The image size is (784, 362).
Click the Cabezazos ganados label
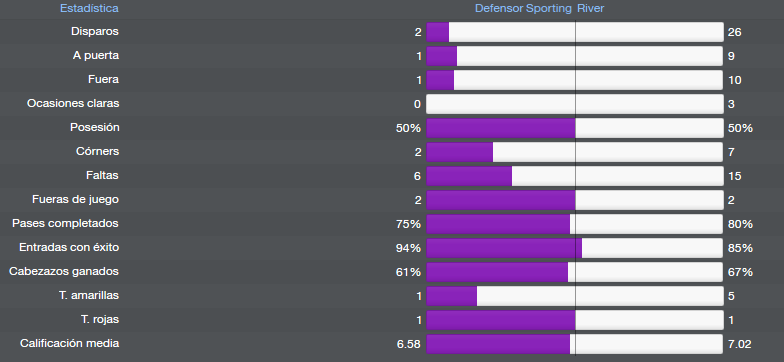click(64, 272)
